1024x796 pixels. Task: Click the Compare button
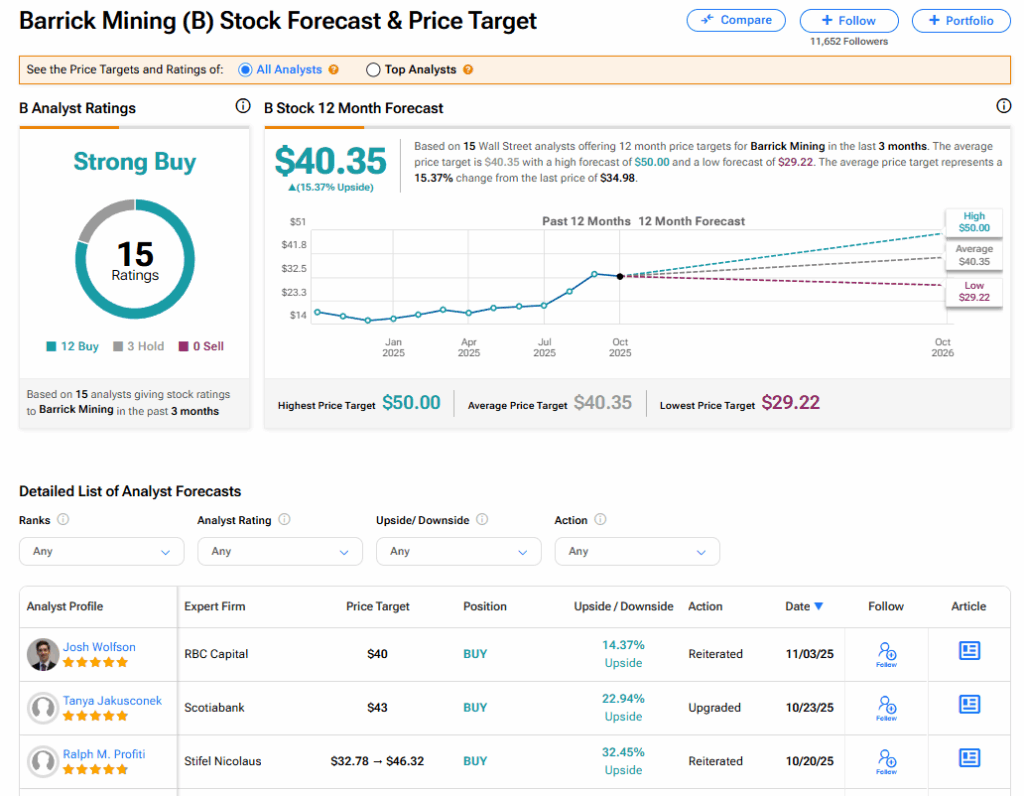[x=737, y=20]
